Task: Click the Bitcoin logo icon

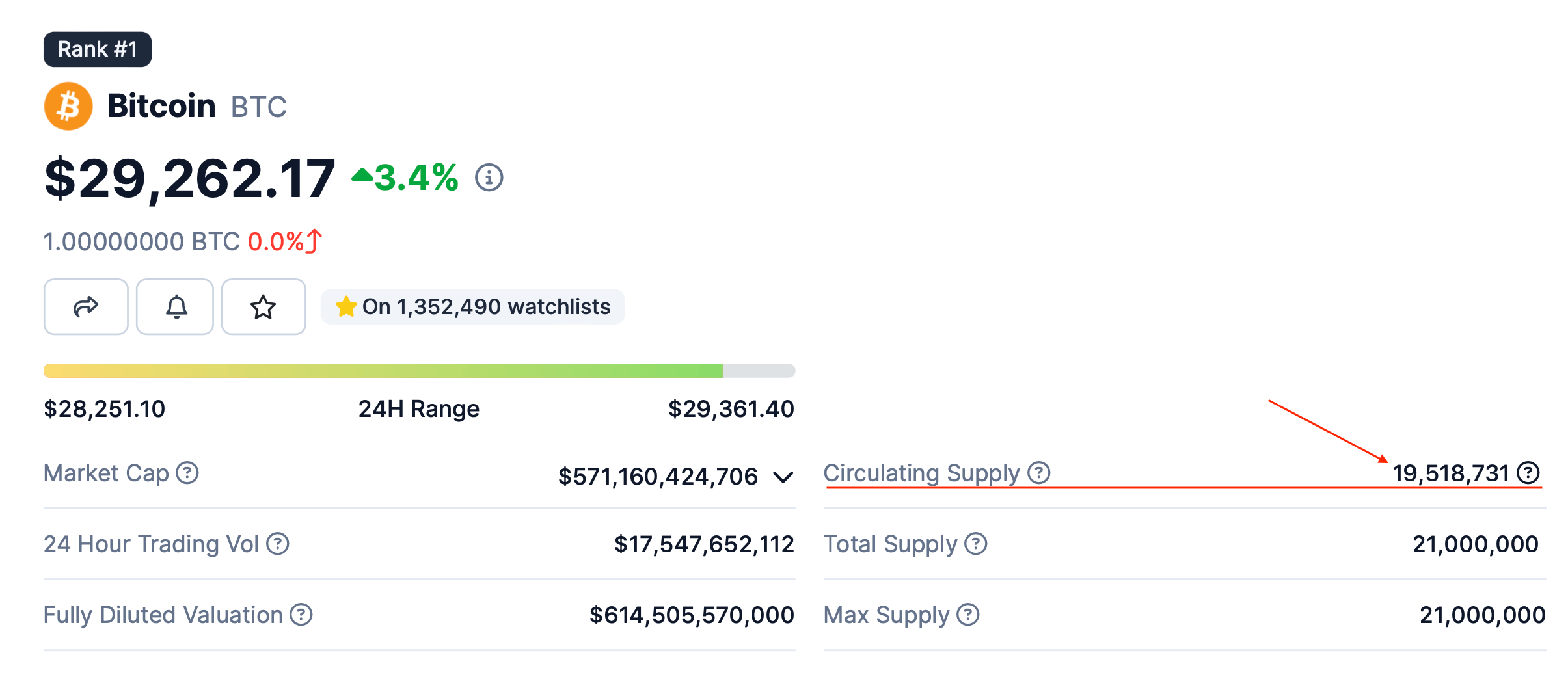Action: tap(68, 106)
